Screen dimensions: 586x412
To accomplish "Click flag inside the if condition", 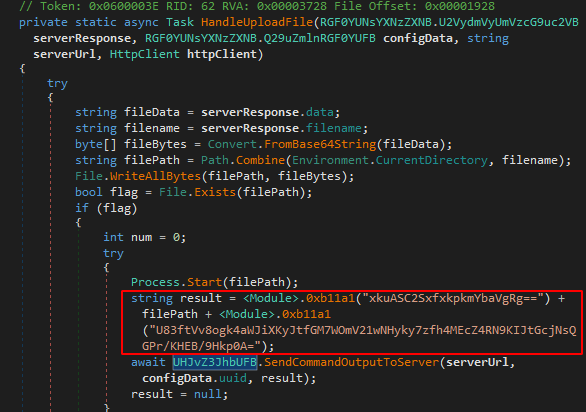I will coord(117,209).
